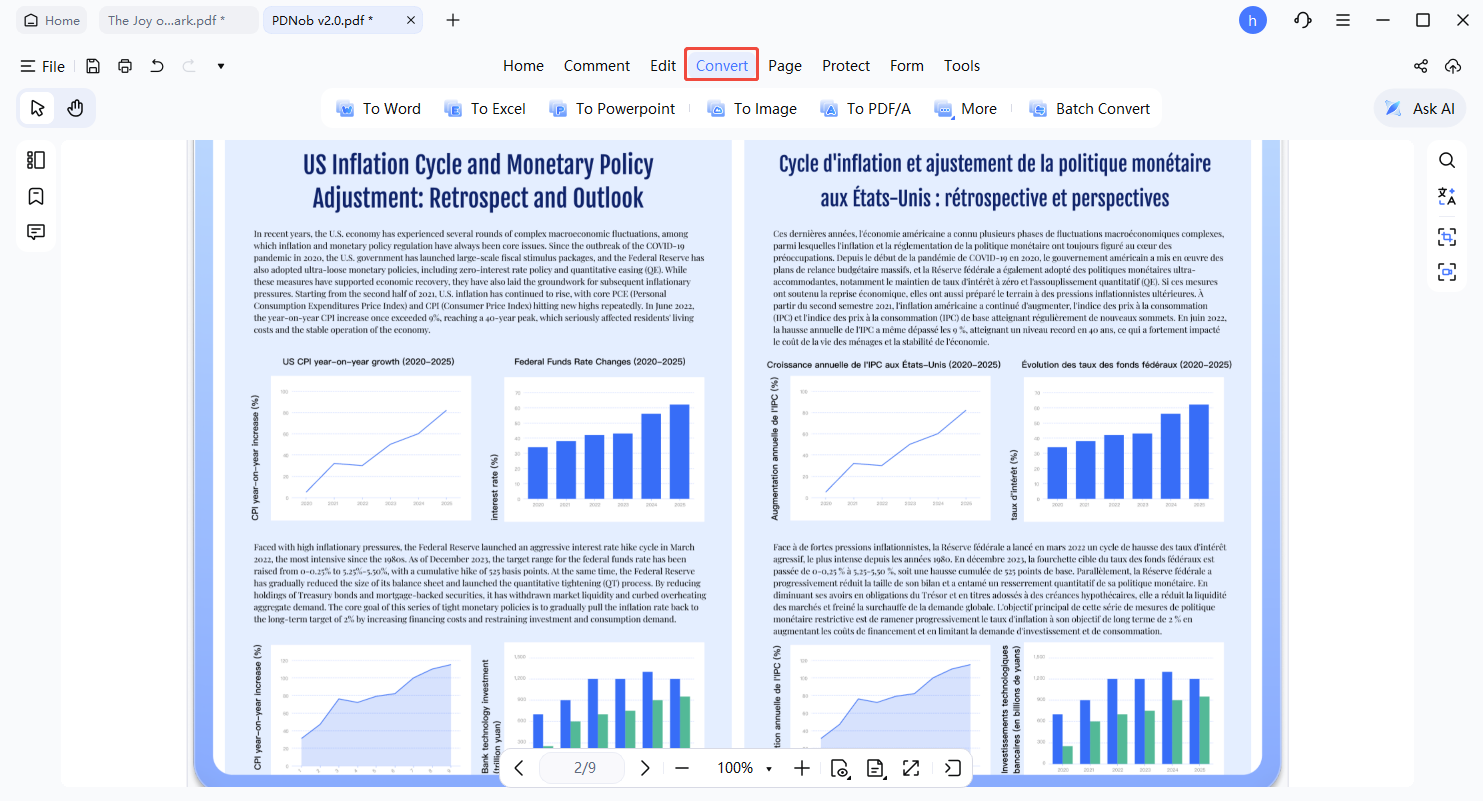Open the Ask AI assistant
1483x801 pixels.
point(1420,109)
